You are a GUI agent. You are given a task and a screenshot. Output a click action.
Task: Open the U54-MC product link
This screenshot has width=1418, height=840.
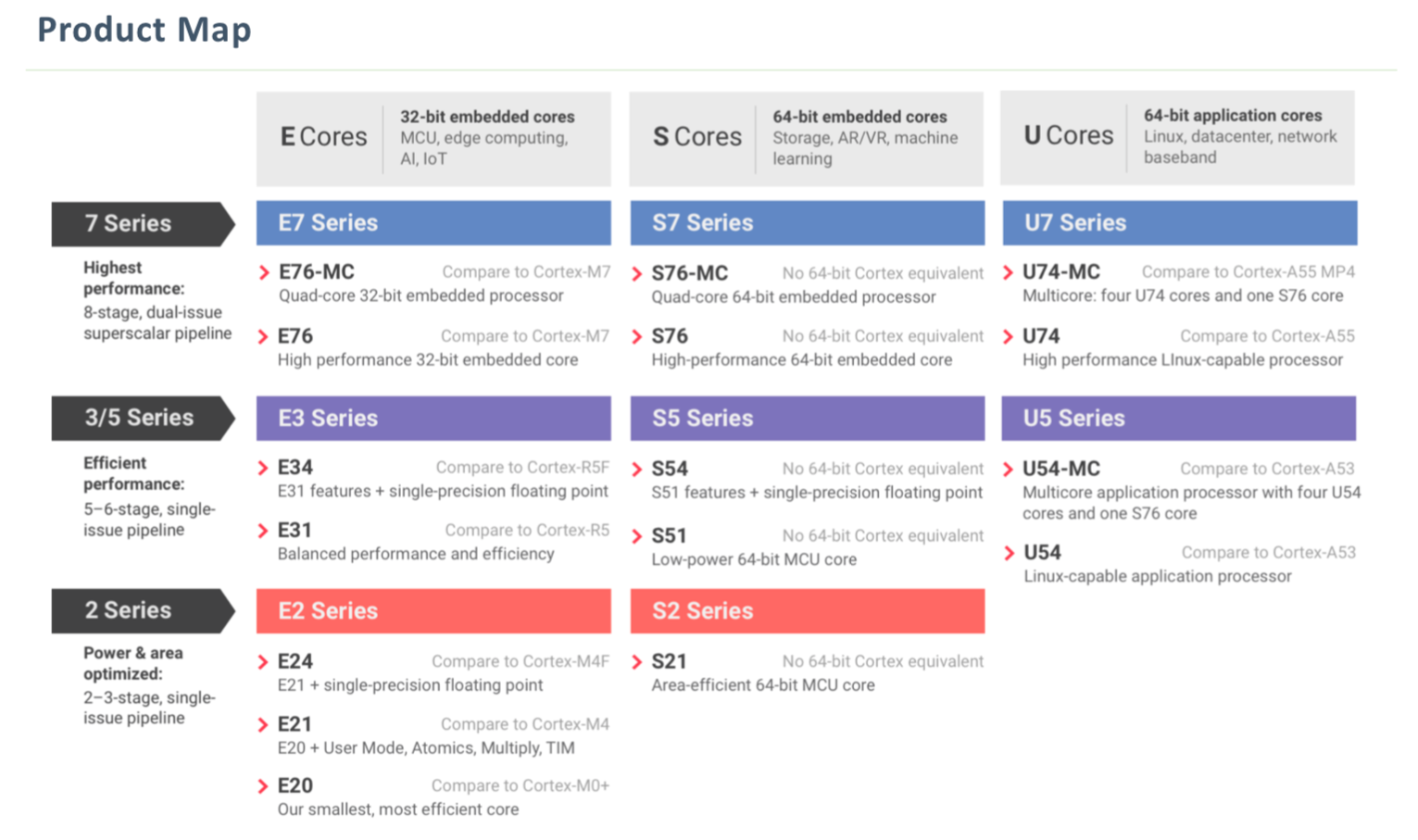click(1061, 469)
